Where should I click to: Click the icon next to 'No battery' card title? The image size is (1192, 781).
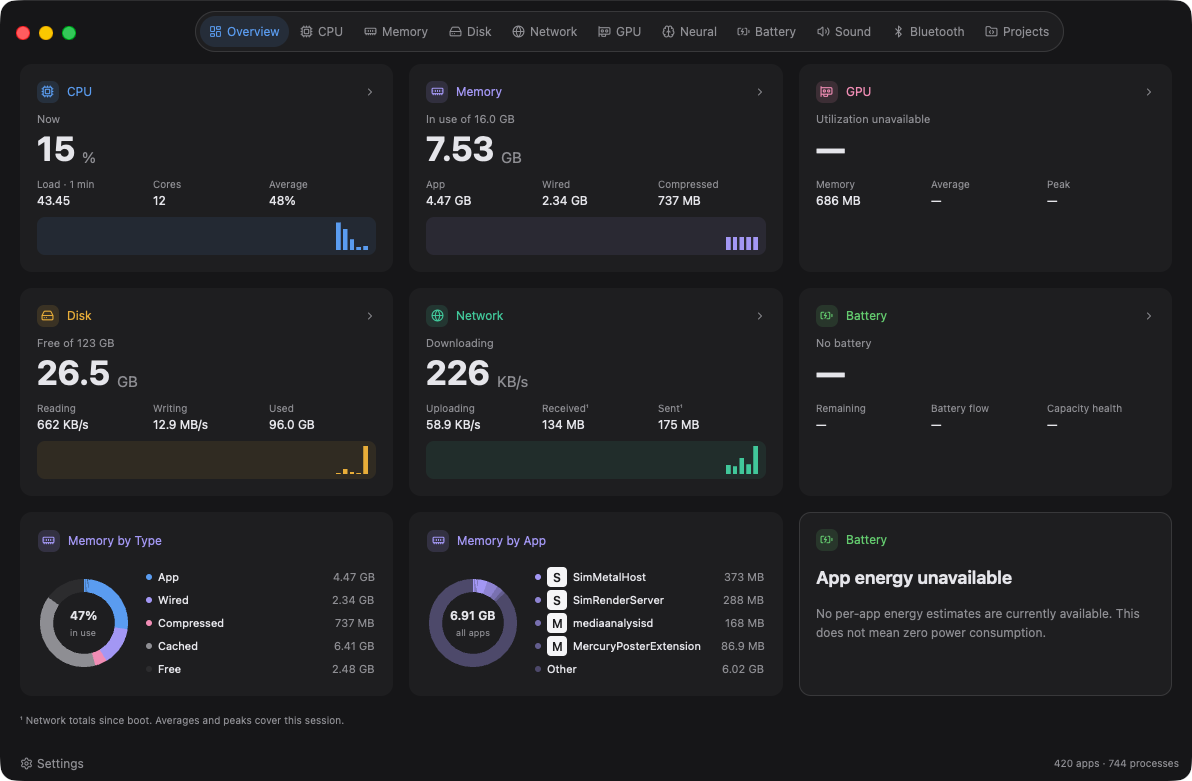click(826, 316)
